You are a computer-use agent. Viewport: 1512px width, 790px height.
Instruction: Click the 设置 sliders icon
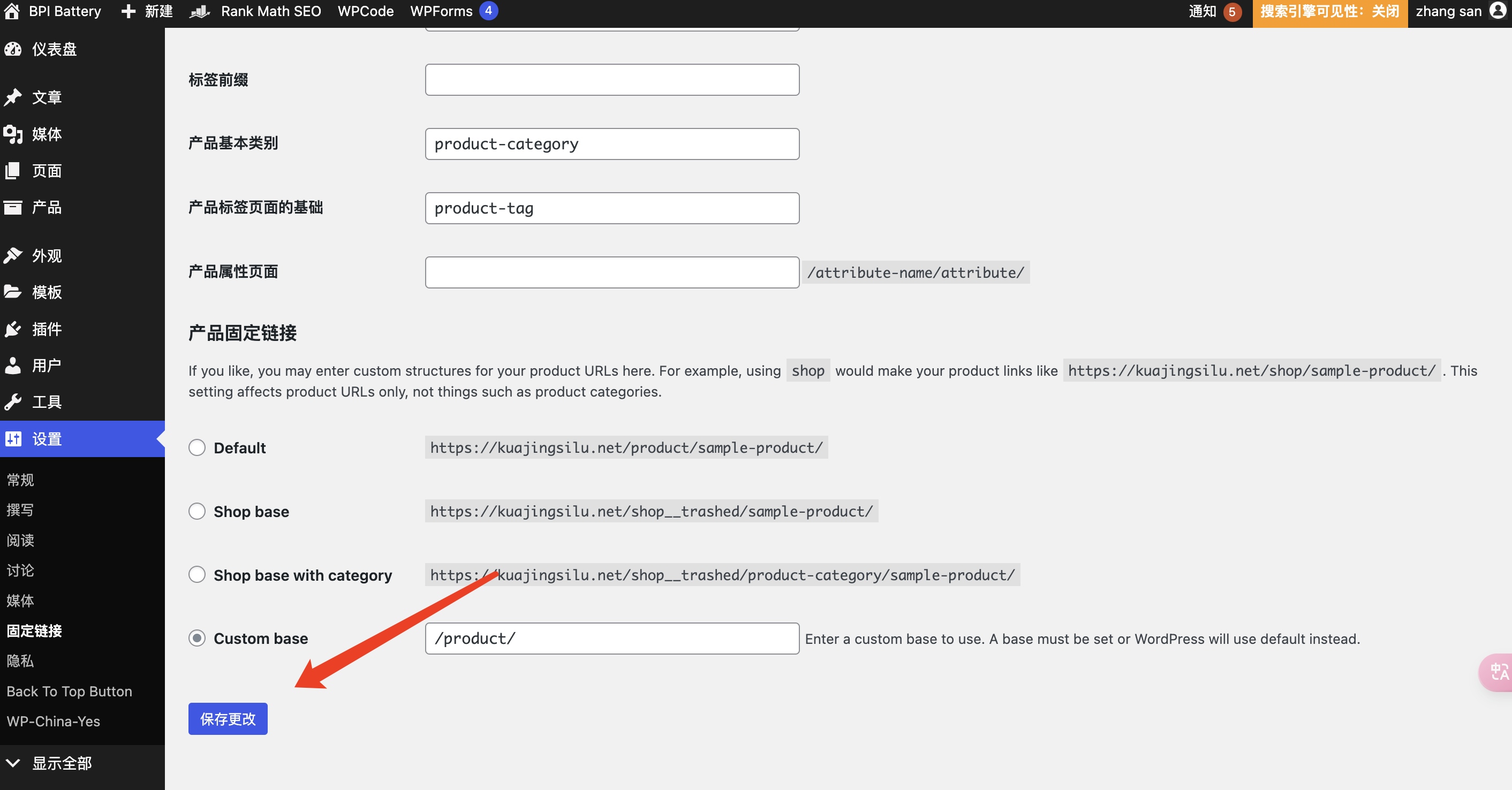click(x=13, y=438)
